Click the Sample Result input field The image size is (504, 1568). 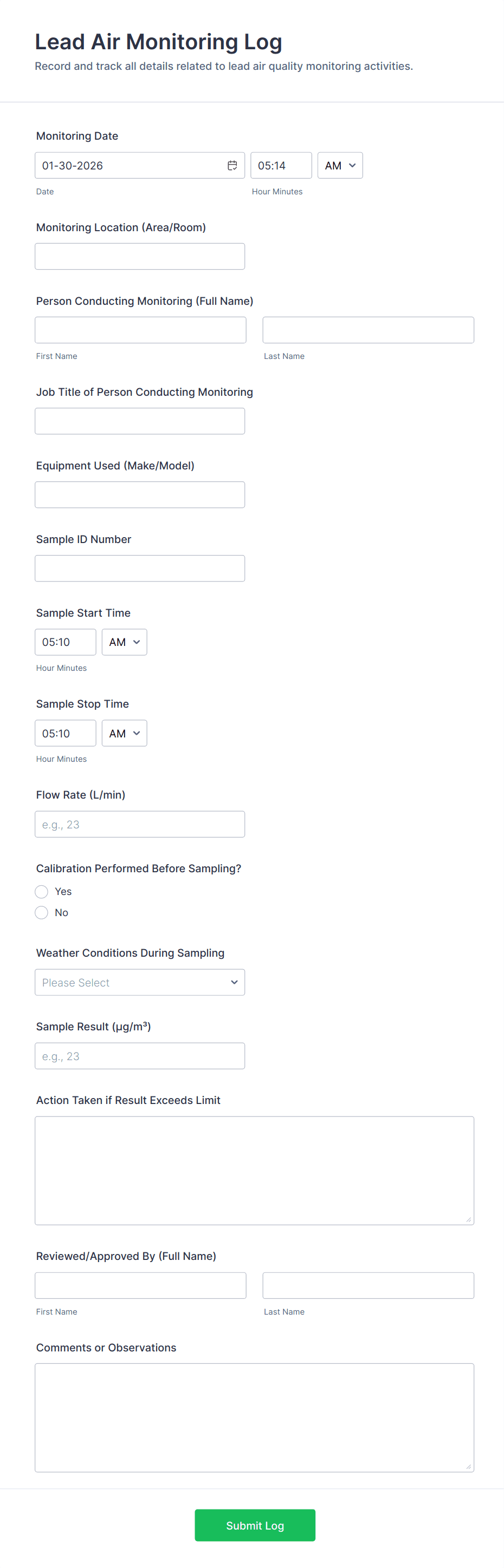point(140,1056)
